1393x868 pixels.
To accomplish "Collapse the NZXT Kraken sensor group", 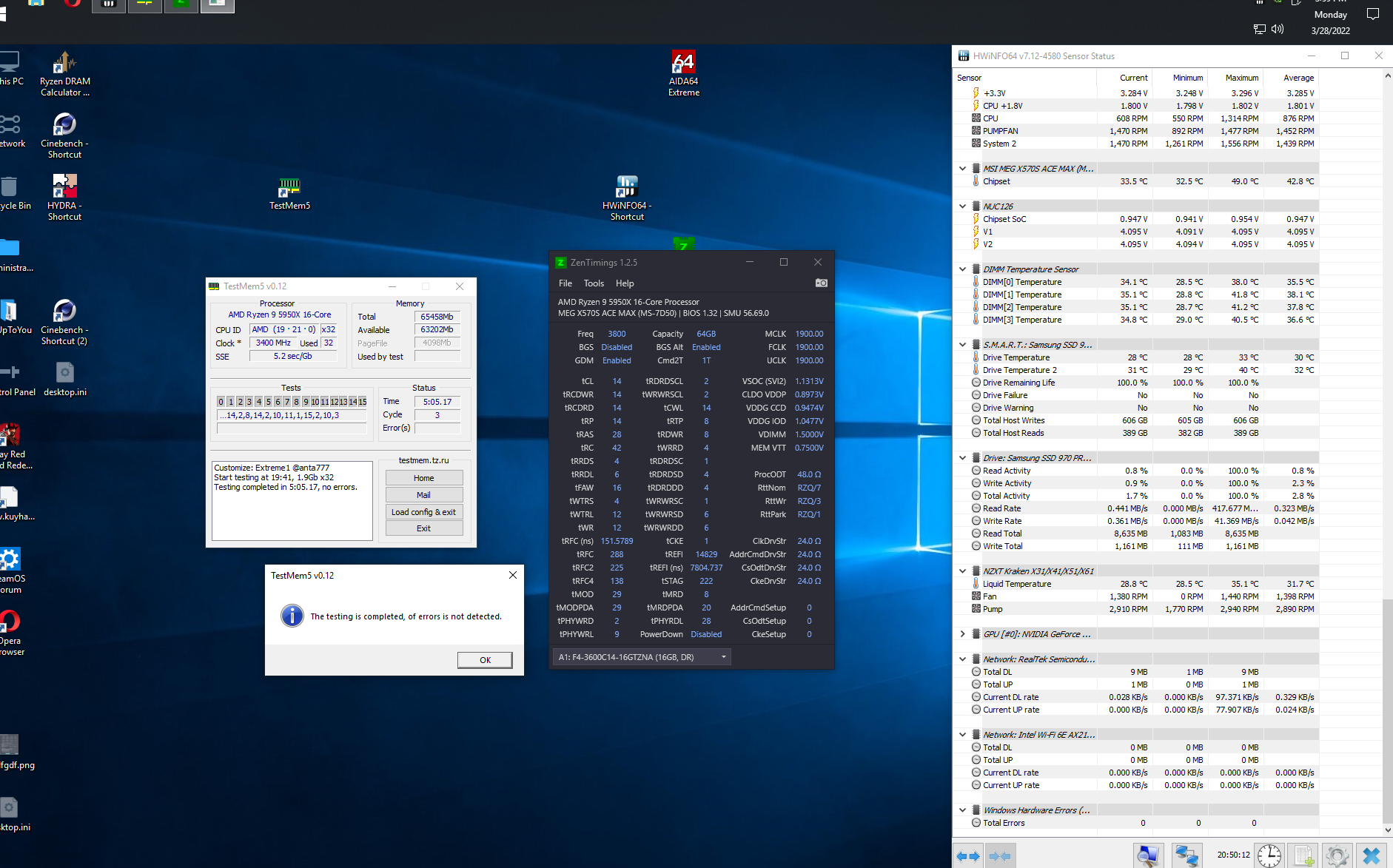I will tap(962, 571).
